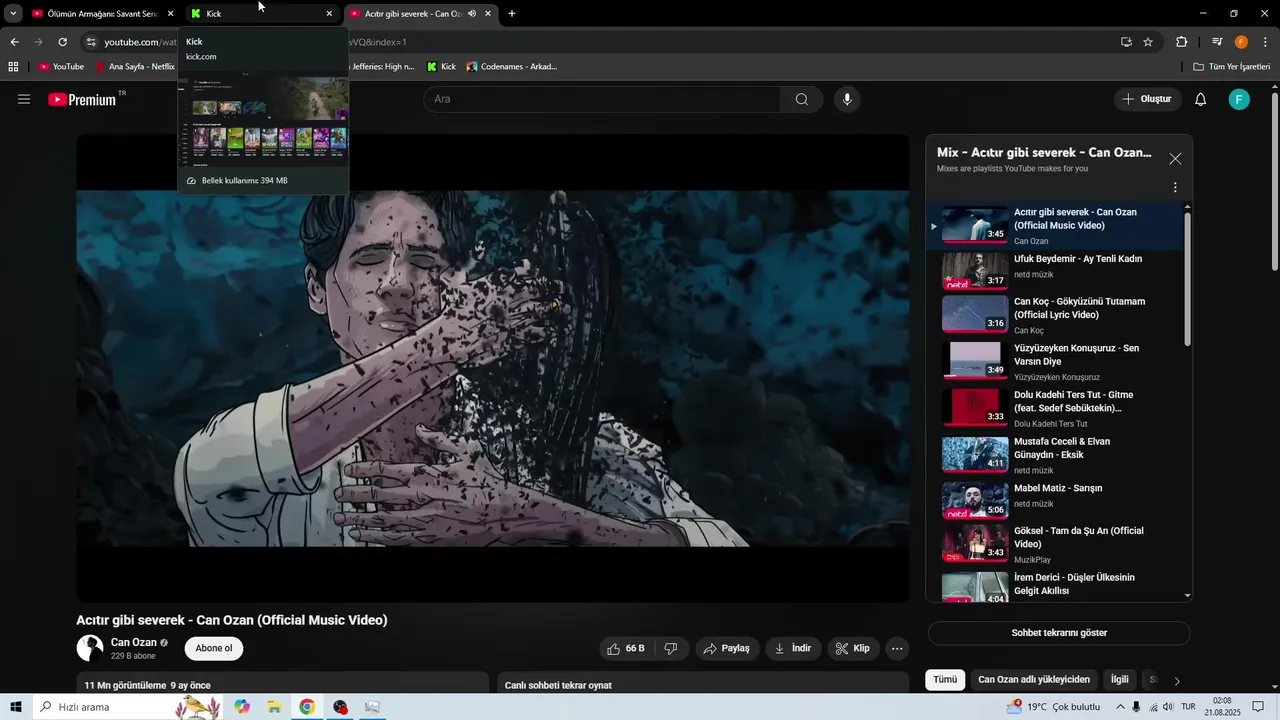Open the YouTube notifications bell
This screenshot has height=720, width=1280.
pyautogui.click(x=1201, y=99)
